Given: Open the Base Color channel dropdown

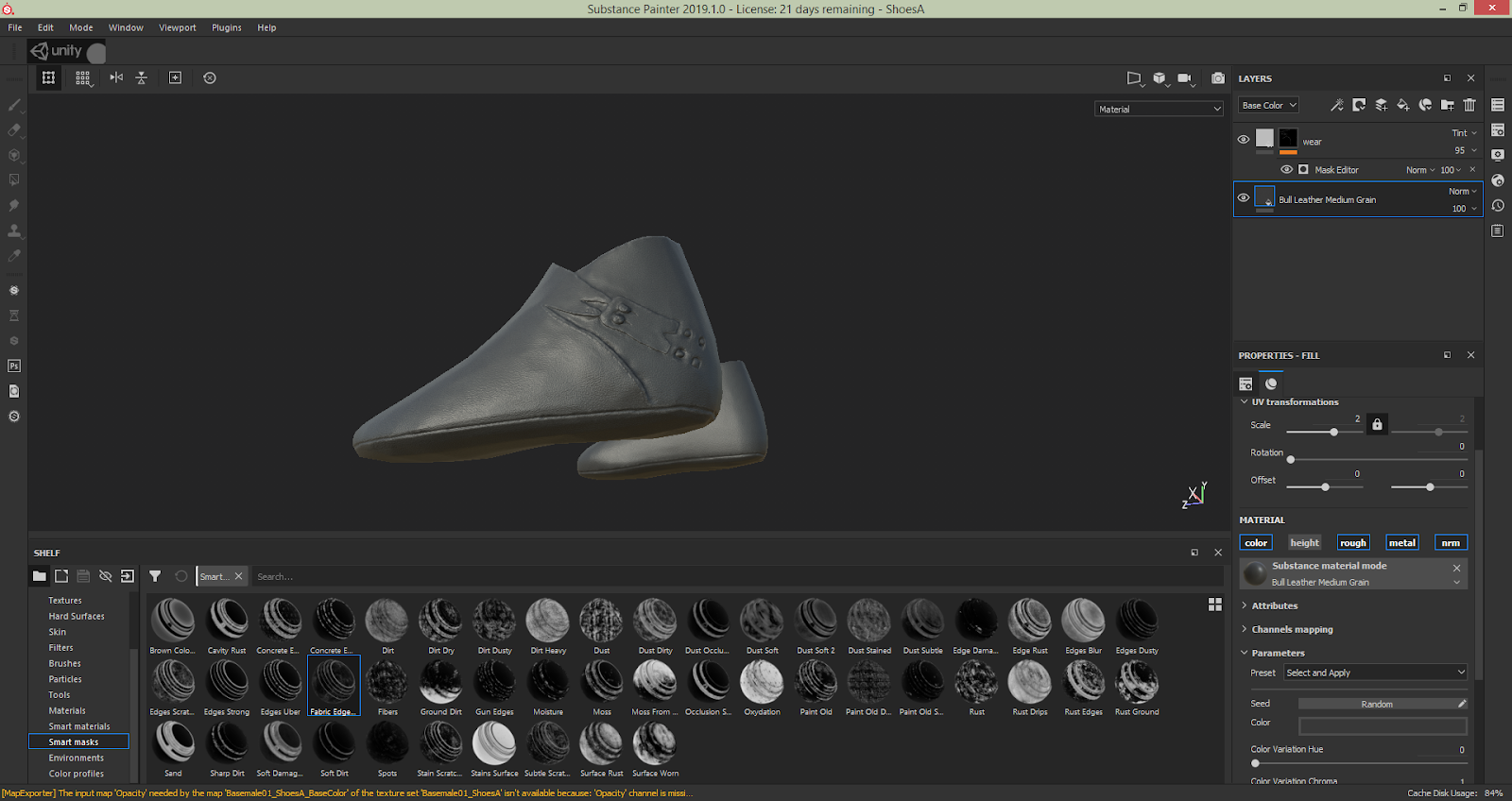Looking at the screenshot, I should pyautogui.click(x=1269, y=106).
